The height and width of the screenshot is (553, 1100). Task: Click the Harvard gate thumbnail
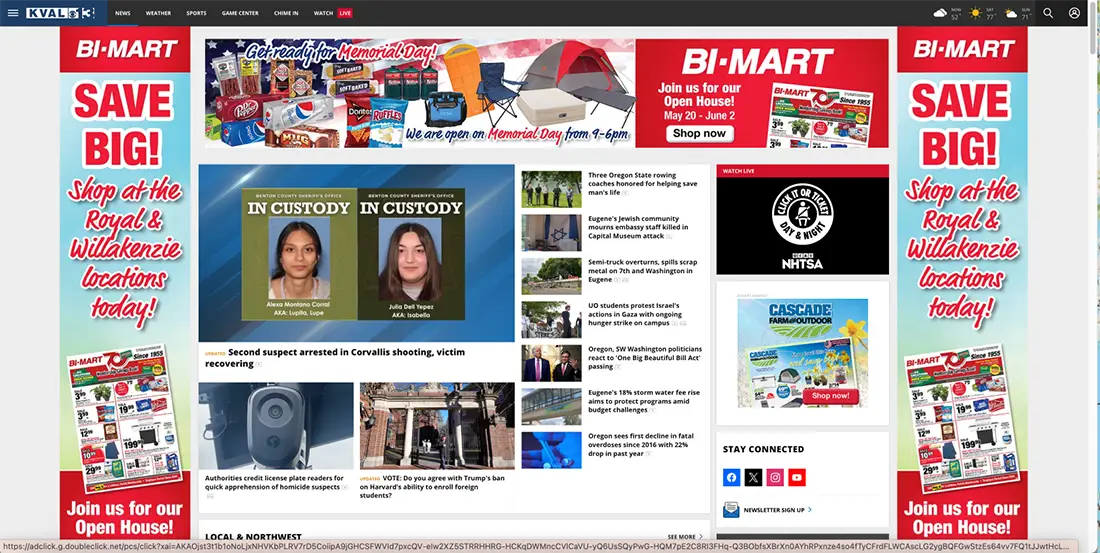(437, 426)
